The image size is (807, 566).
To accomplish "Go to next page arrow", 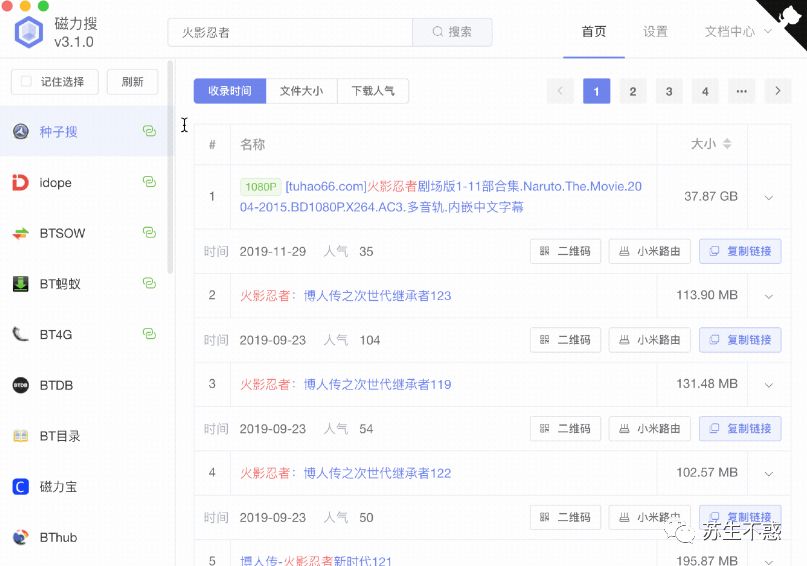I will pos(778,91).
